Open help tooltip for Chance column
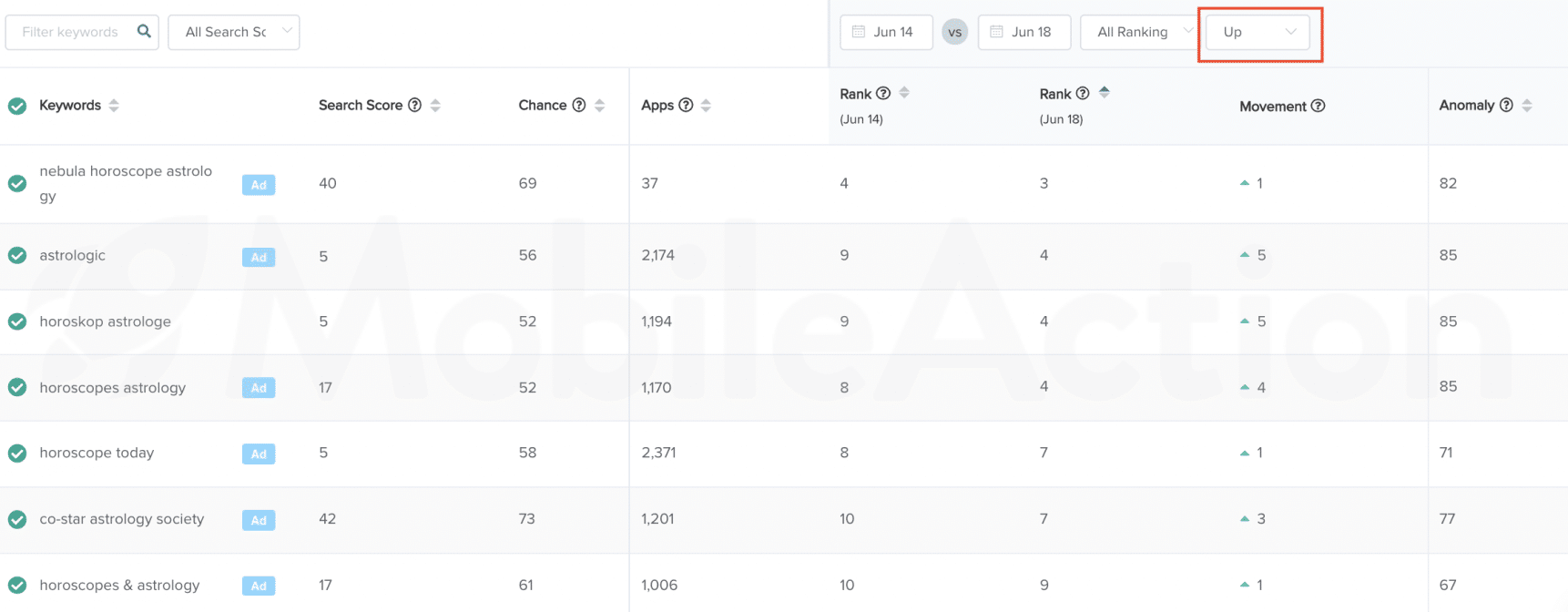 (x=579, y=105)
